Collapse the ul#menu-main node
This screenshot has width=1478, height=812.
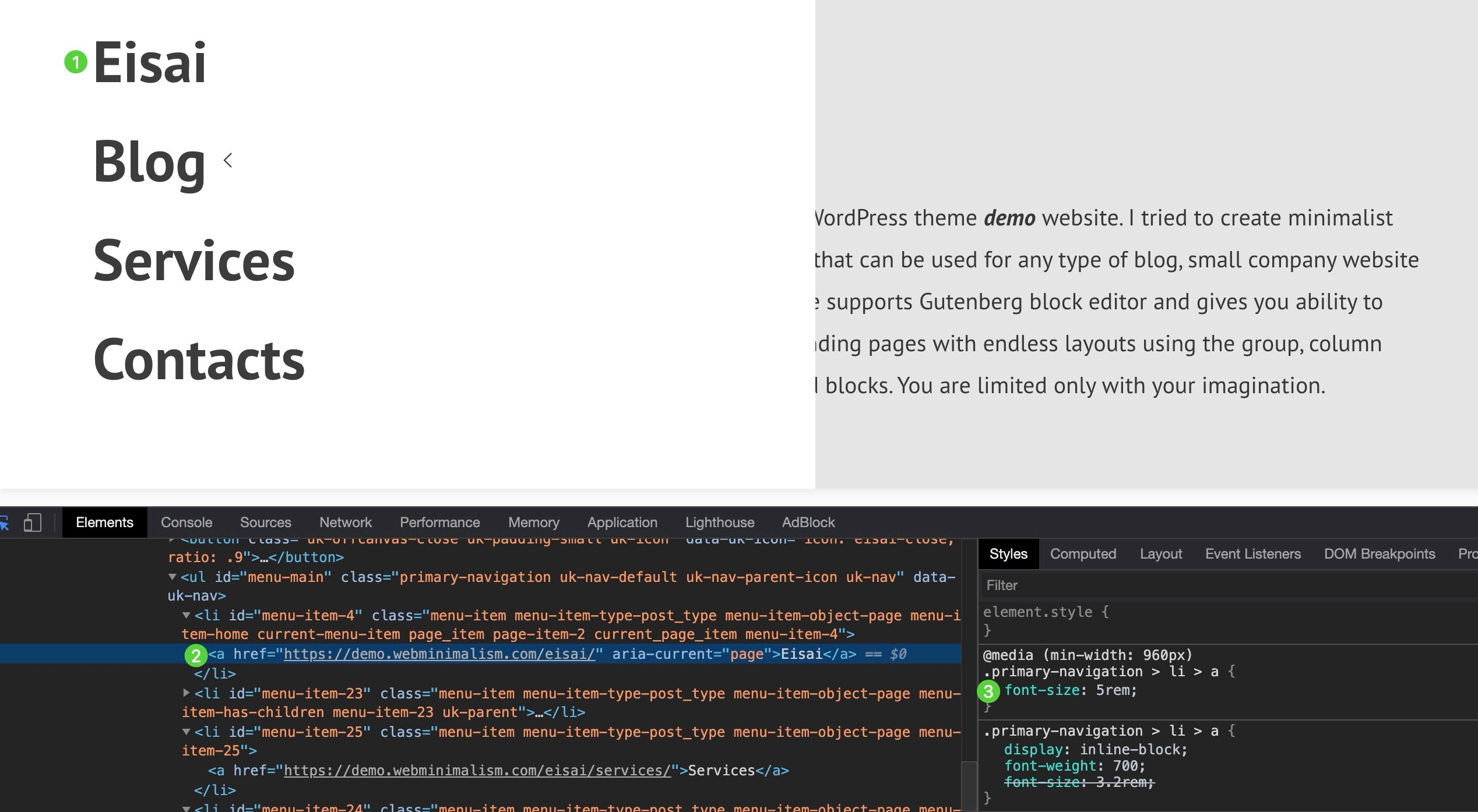[172, 577]
